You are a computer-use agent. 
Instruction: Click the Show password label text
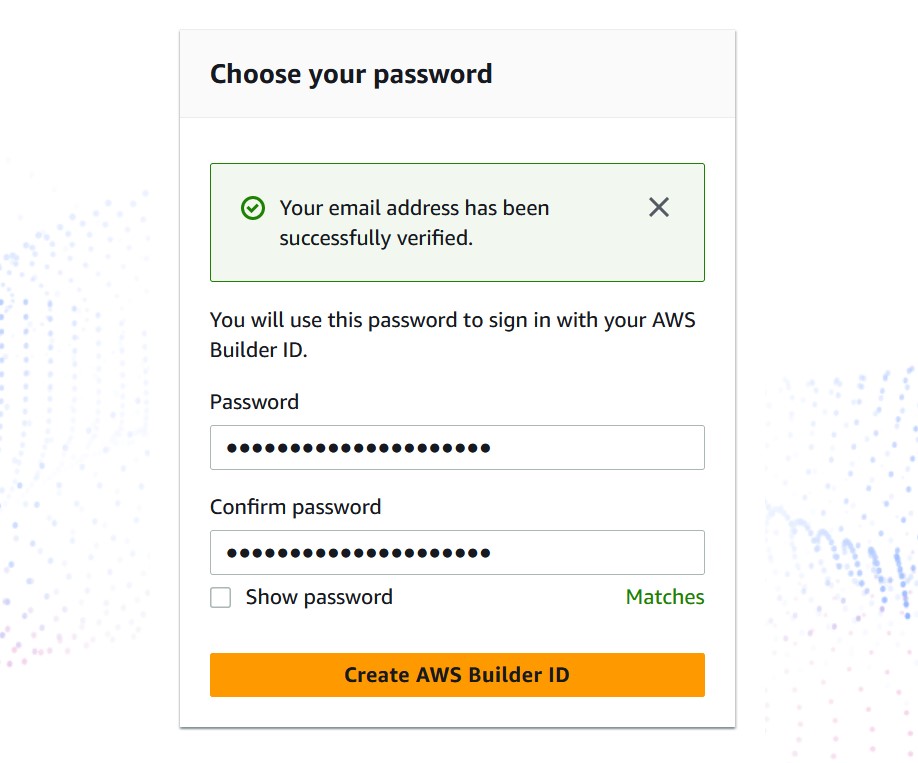point(319,597)
